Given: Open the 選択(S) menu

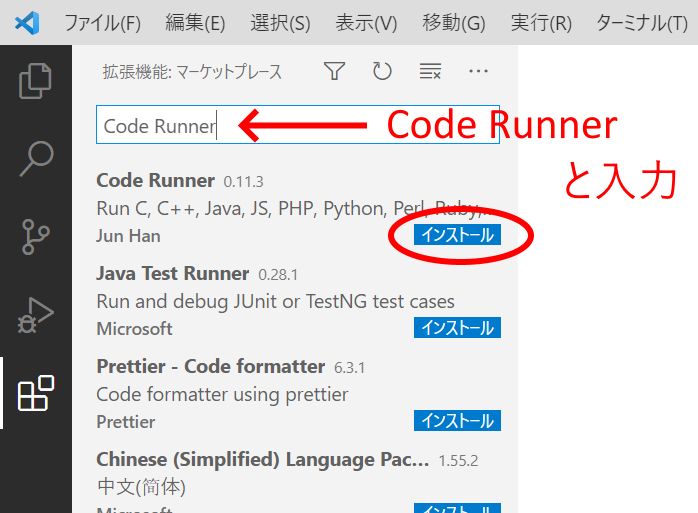Looking at the screenshot, I should 280,22.
